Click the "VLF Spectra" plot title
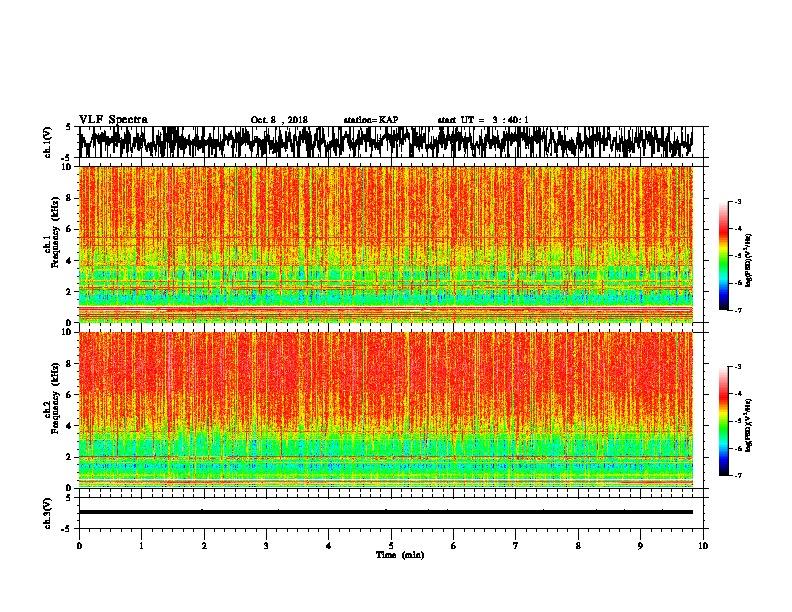Screen dimensions: 792x612 (x=113, y=120)
